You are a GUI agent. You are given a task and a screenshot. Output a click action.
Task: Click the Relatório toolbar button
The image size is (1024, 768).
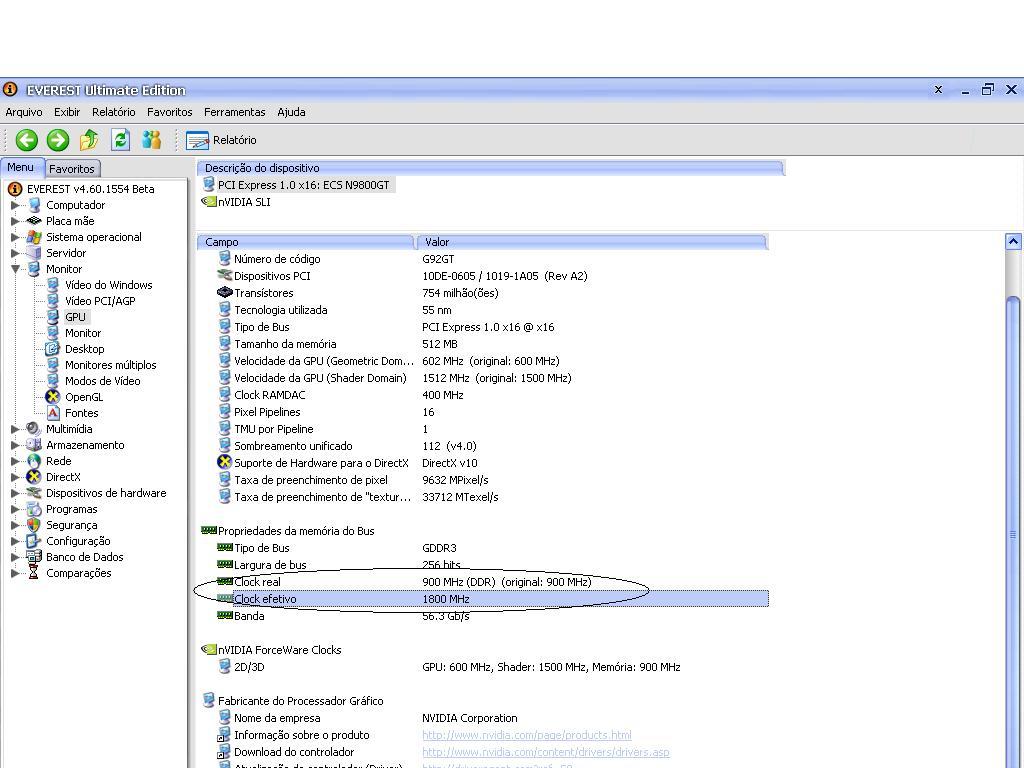221,140
